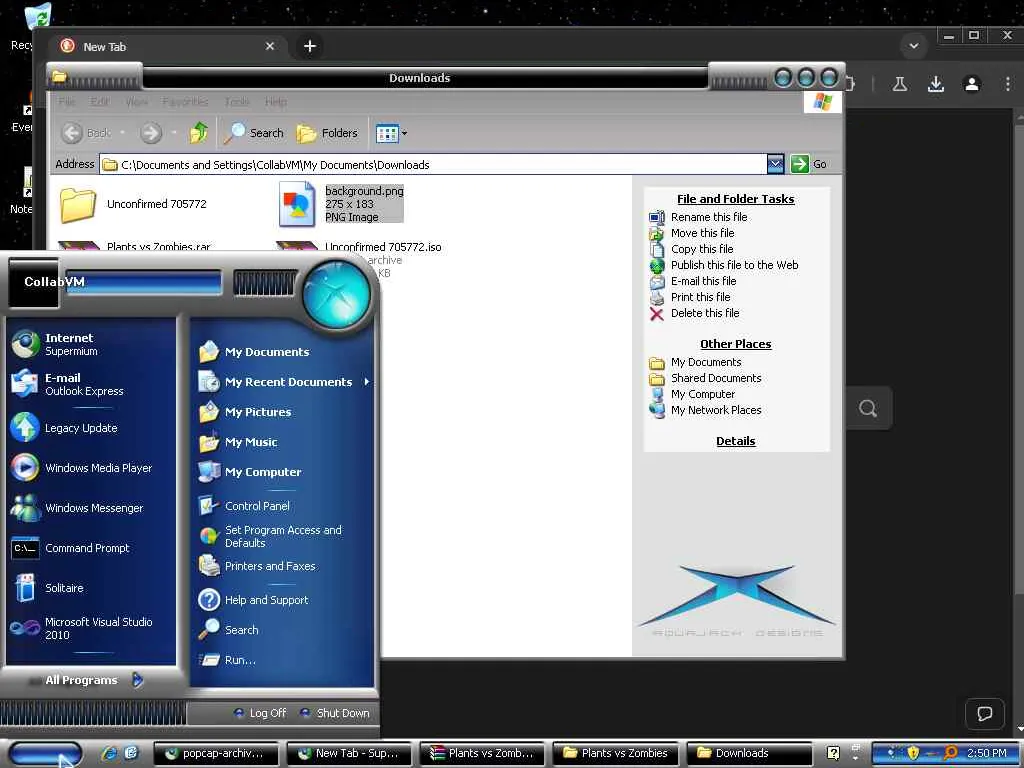Collapse the Other Places panel
This screenshot has height=768, width=1024.
pyautogui.click(x=735, y=344)
